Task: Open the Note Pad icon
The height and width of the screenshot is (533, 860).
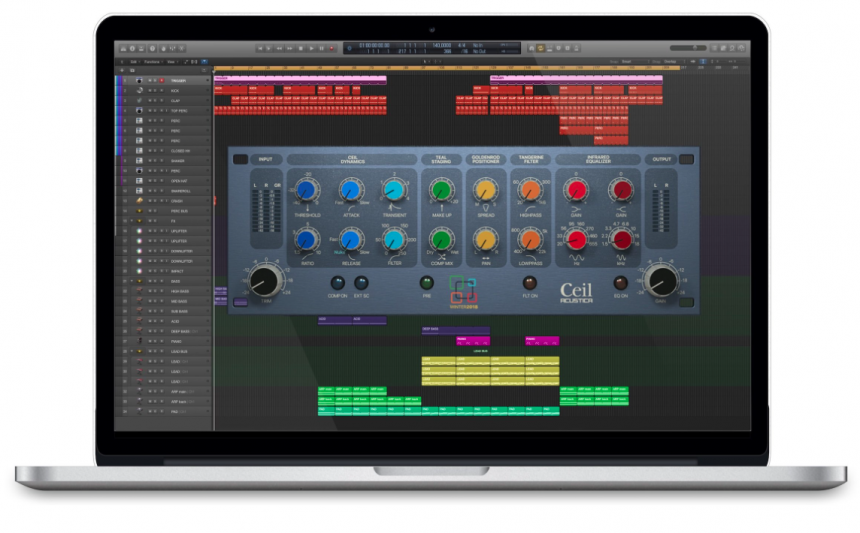Action: [723, 48]
